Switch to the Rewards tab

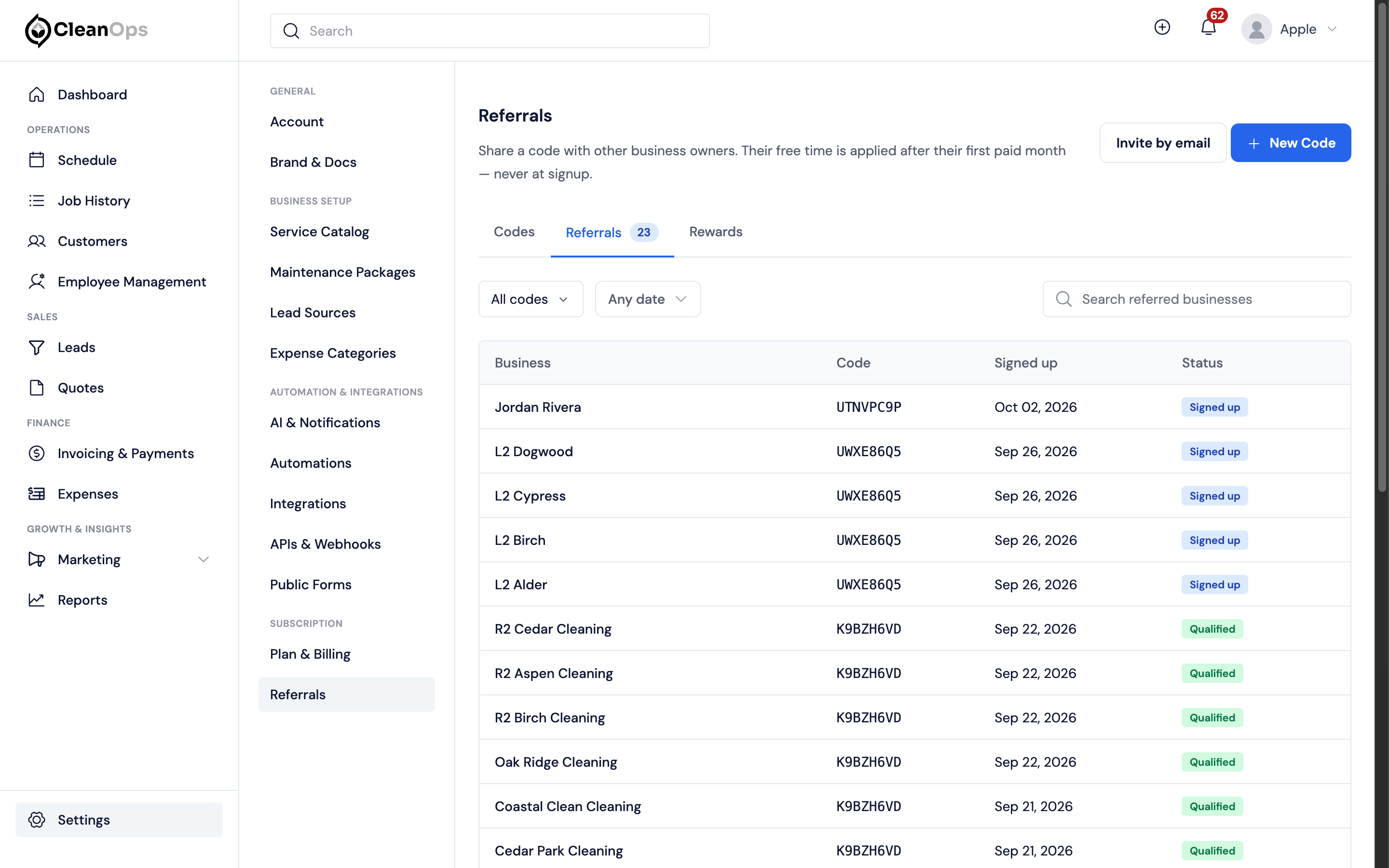715,232
